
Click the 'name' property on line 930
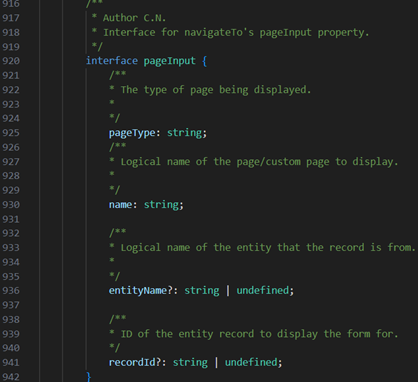pos(120,204)
